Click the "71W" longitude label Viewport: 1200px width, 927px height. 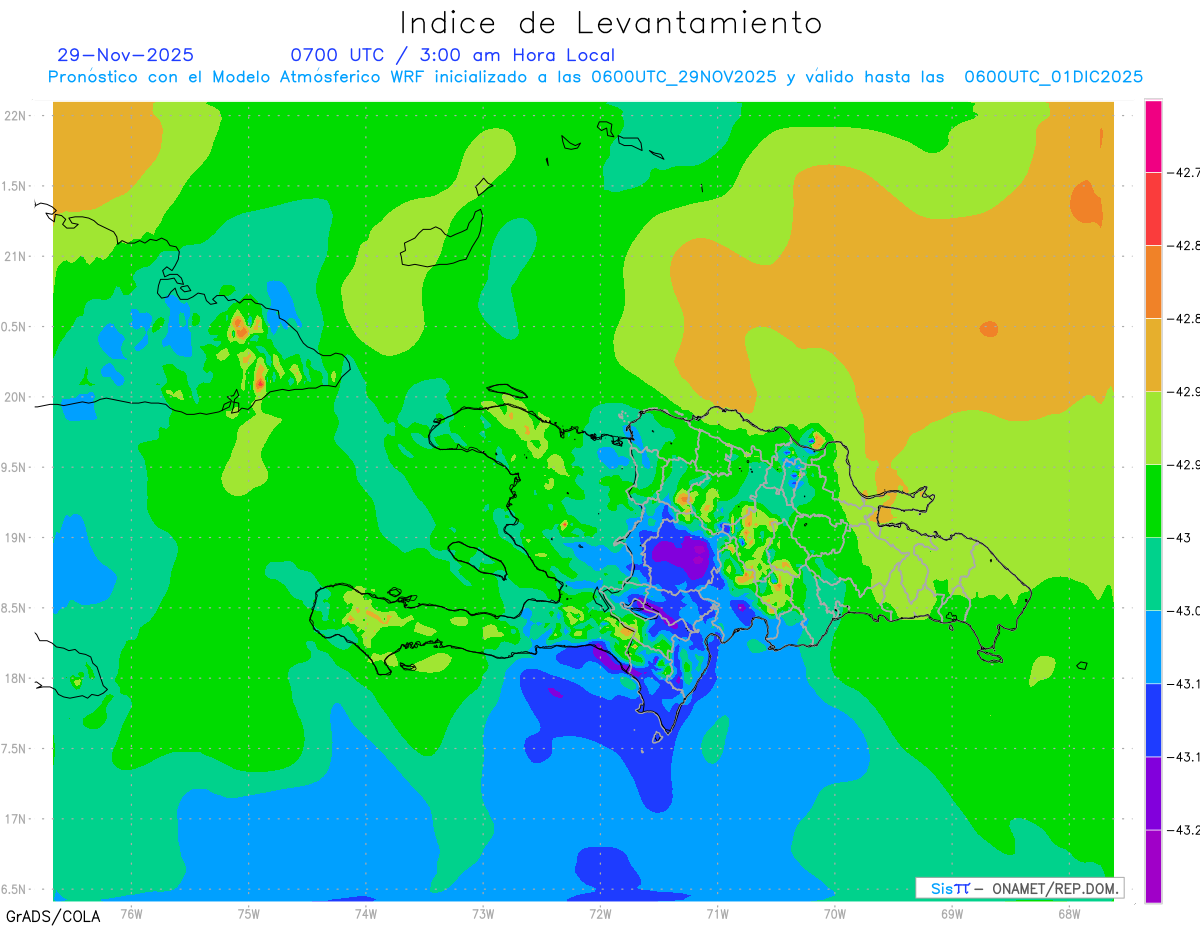pyautogui.click(x=717, y=914)
